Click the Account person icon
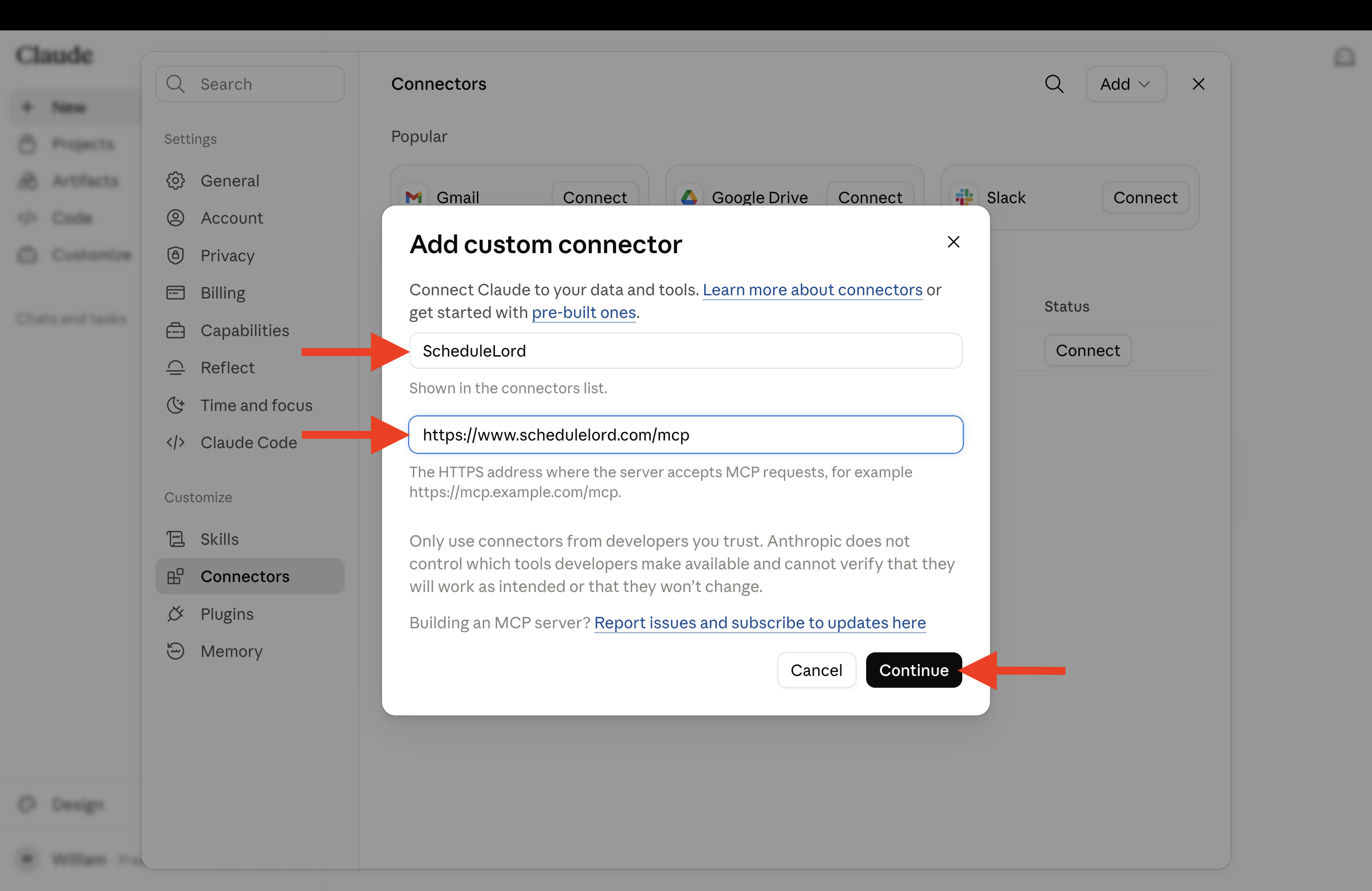Screen dimensions: 1372x891 (175, 218)
